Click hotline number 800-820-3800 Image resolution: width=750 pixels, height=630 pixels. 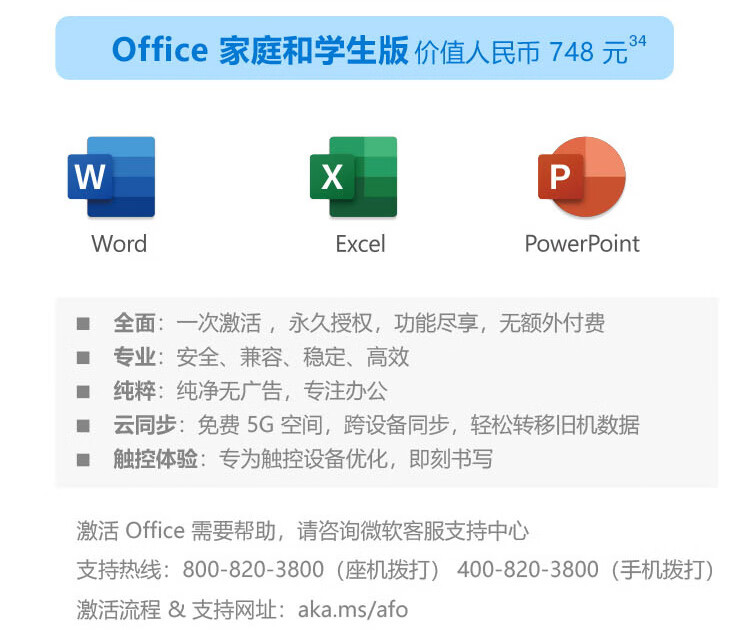point(253,570)
